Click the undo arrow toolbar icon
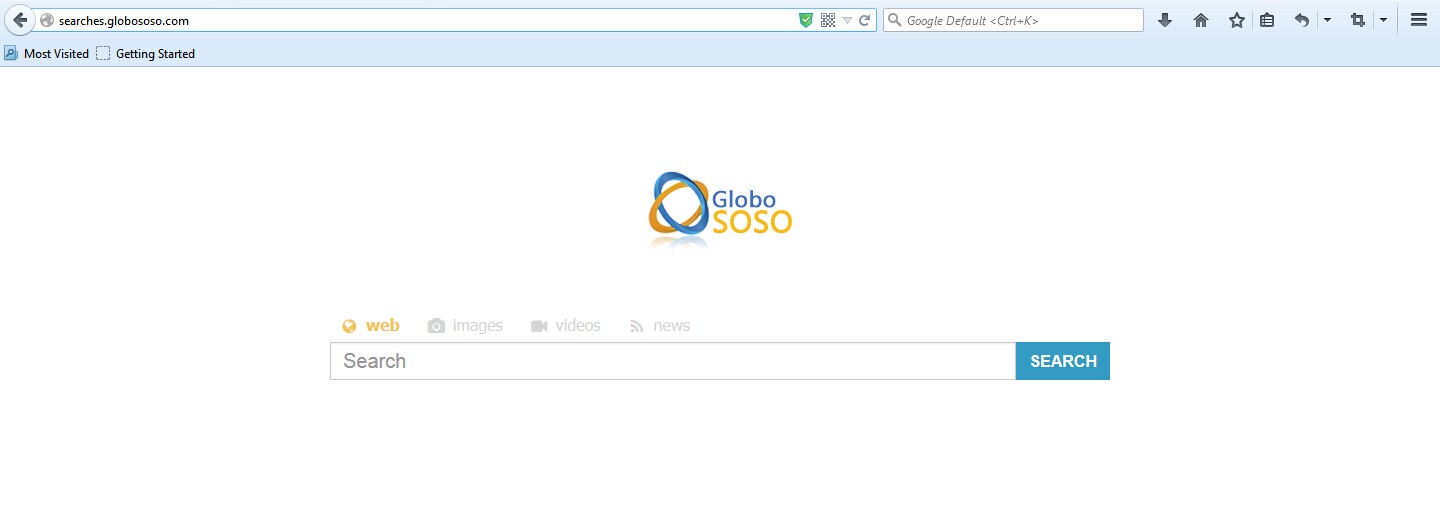Screen dimensions: 1440x508 [1302, 20]
